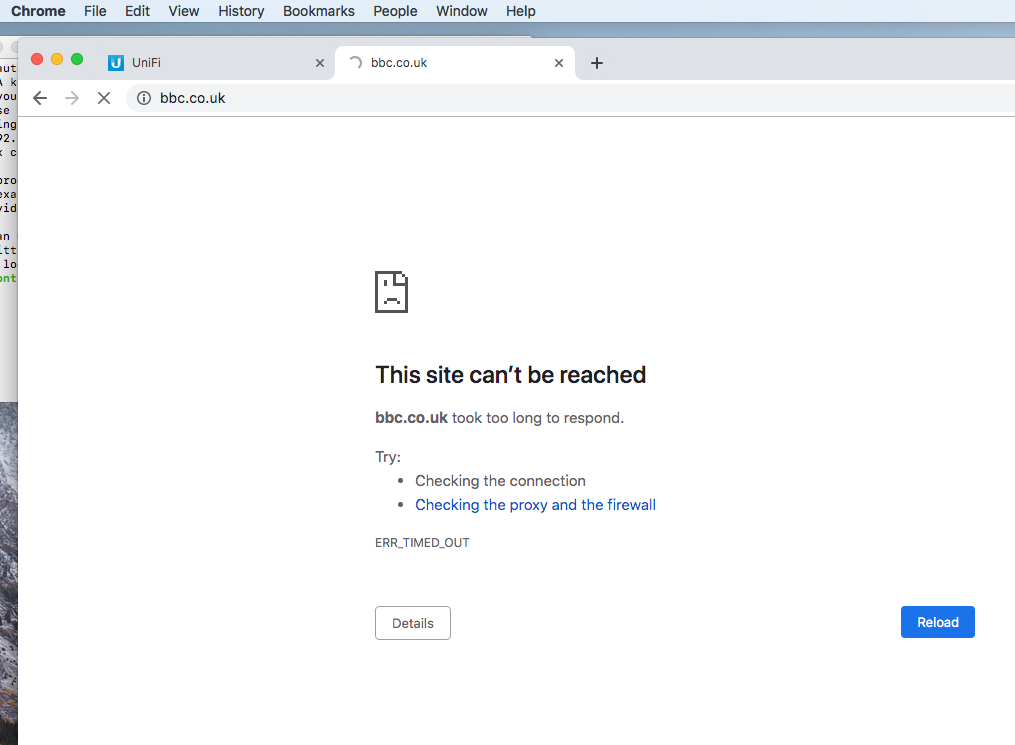This screenshot has width=1015, height=745.
Task: Open the Chrome application menu
Action: (38, 11)
